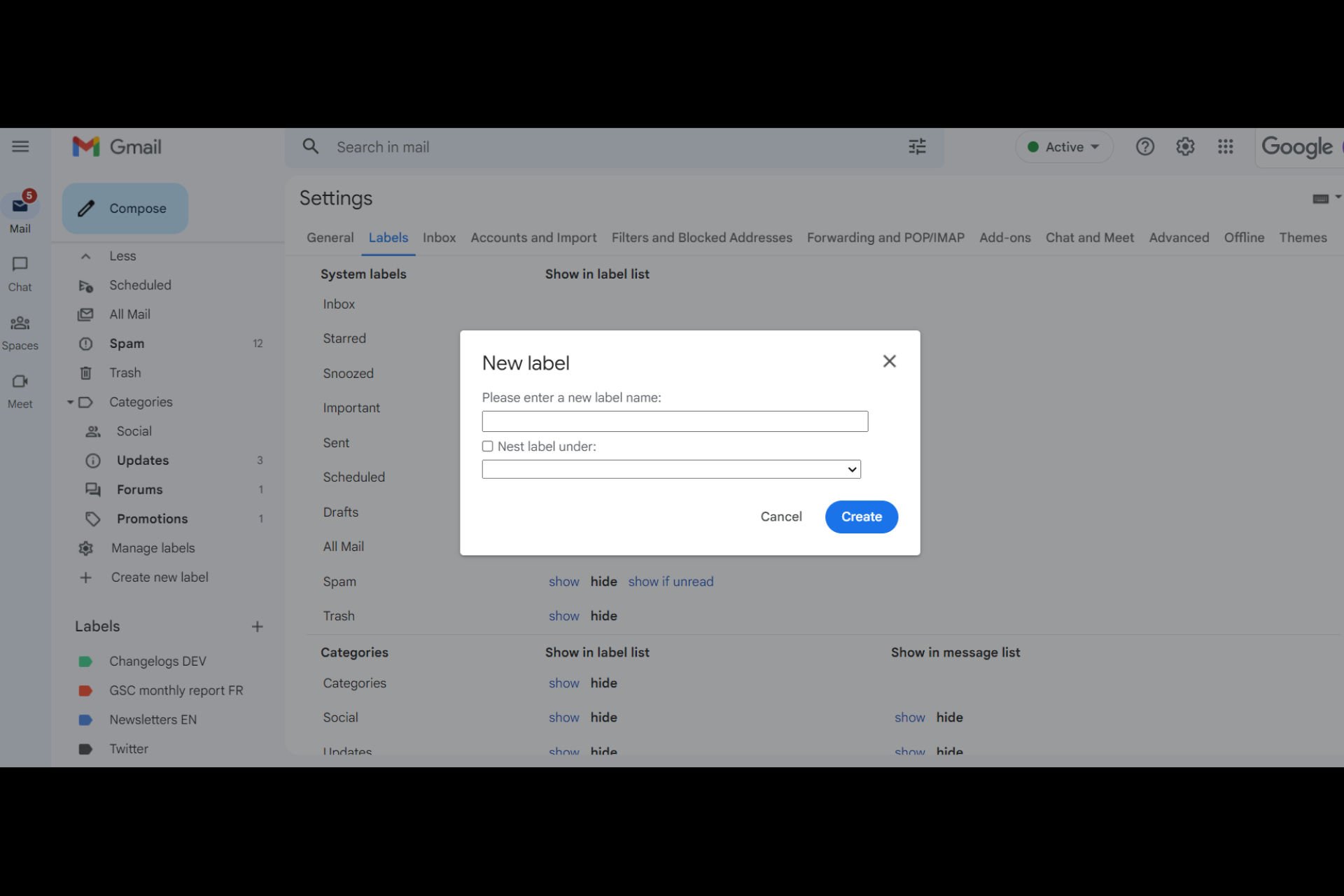
Task: Click hide for Trash system label
Action: tap(603, 616)
